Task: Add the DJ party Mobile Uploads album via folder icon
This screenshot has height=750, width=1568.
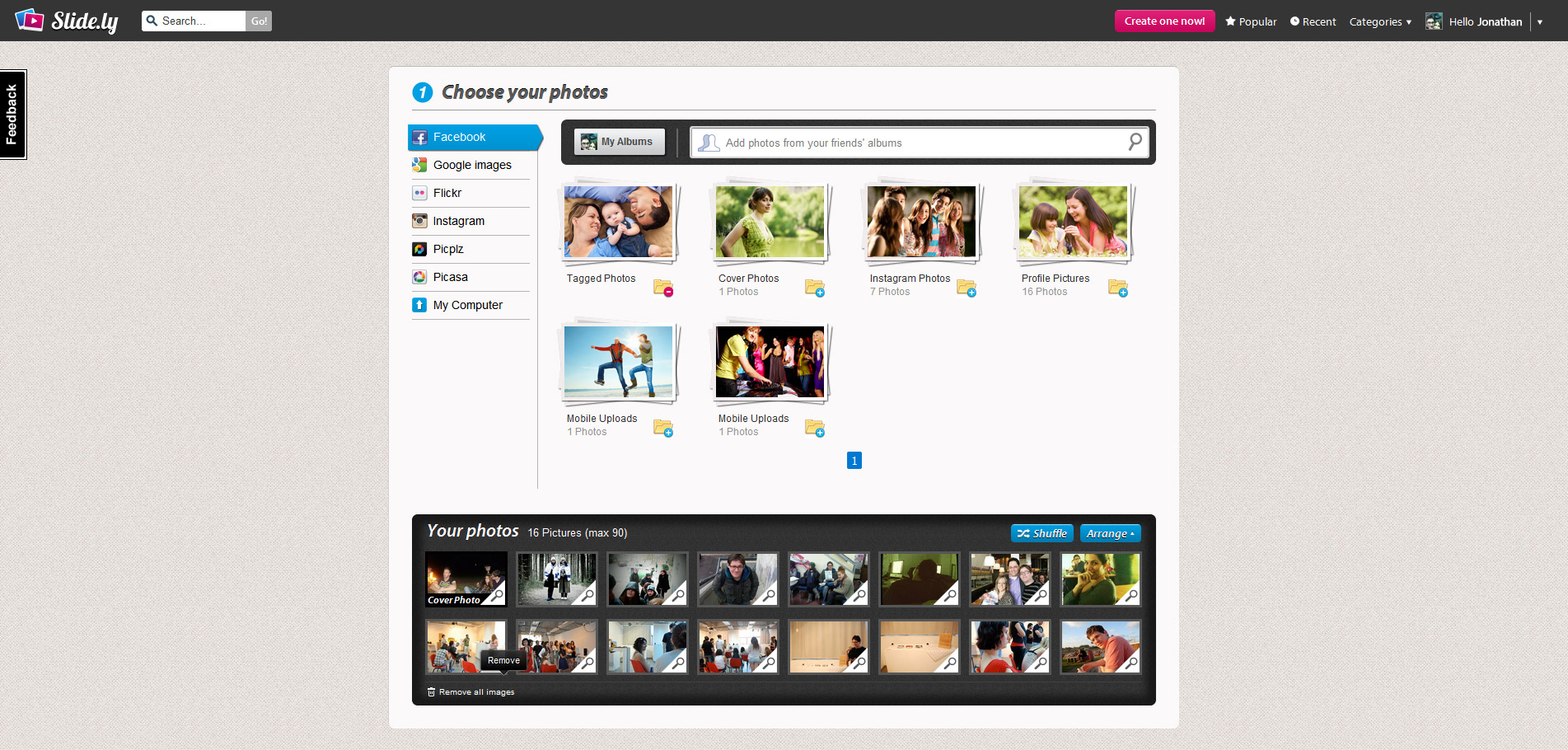Action: 815,428
